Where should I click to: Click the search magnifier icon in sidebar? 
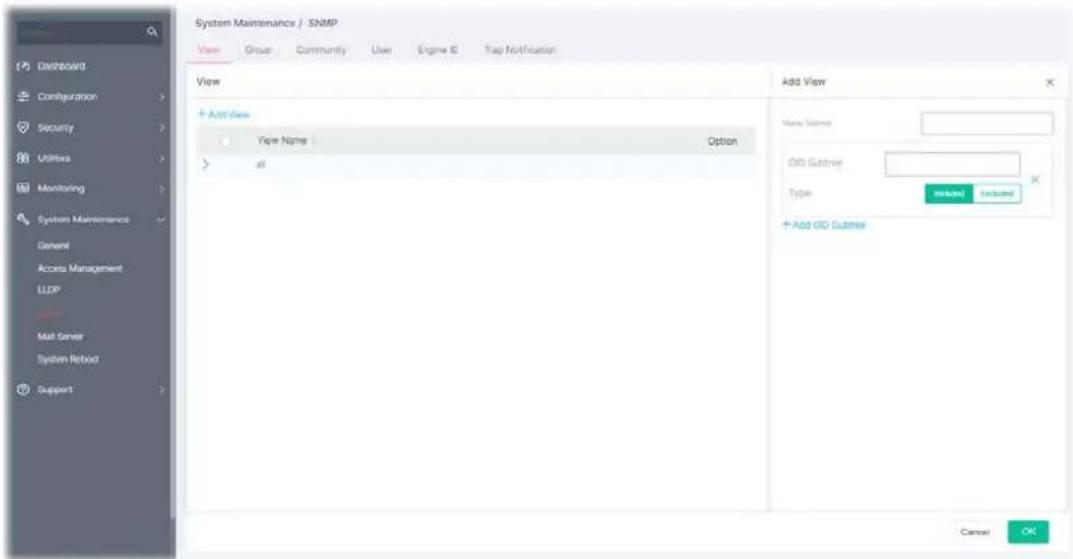[152, 31]
